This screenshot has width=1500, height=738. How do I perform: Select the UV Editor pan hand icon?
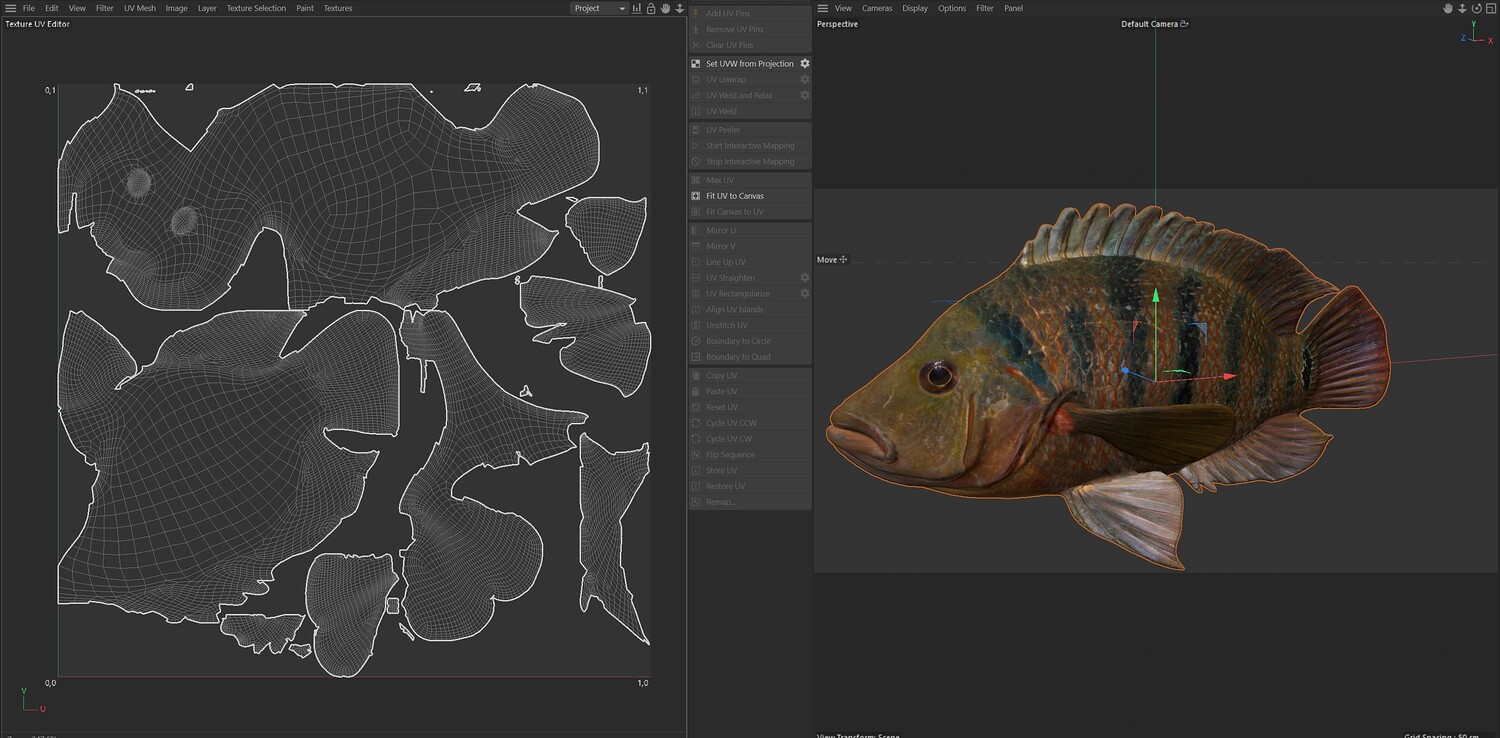665,8
